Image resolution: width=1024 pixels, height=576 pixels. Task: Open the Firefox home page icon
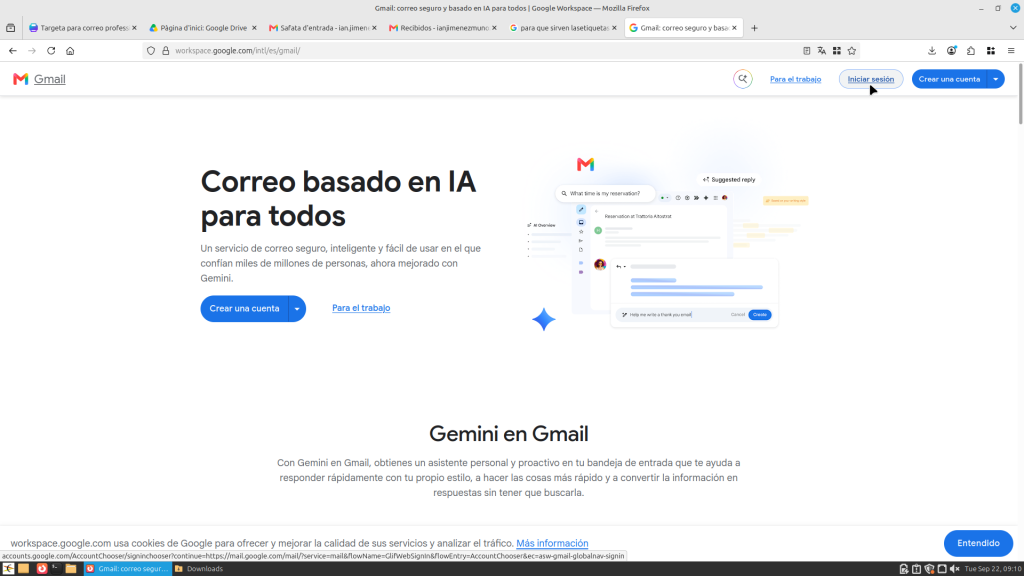[70, 50]
